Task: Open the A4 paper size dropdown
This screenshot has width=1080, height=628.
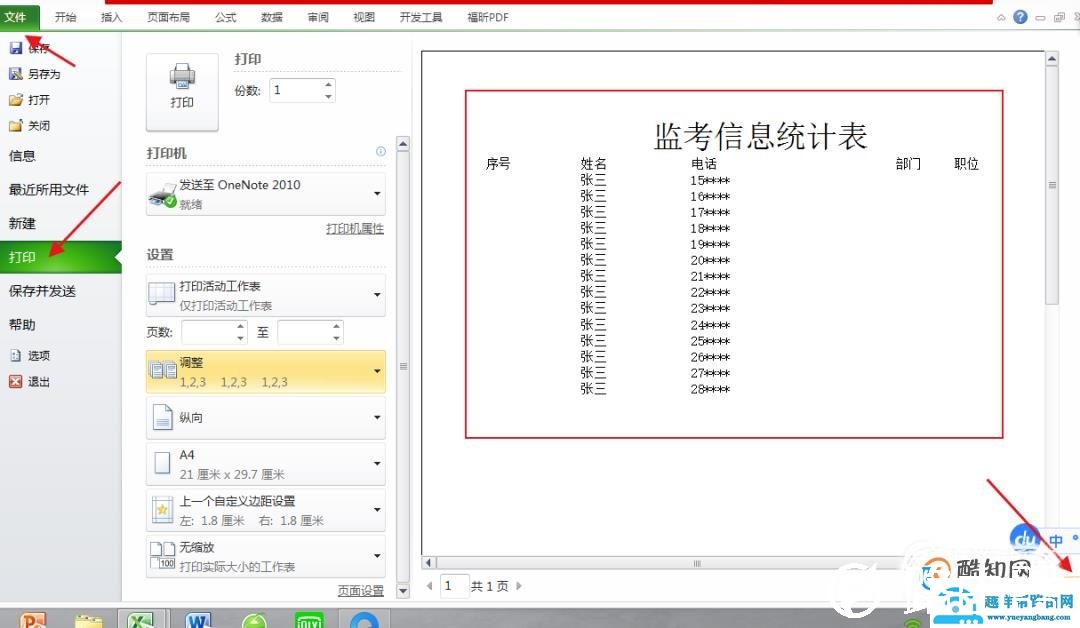Action: point(265,464)
